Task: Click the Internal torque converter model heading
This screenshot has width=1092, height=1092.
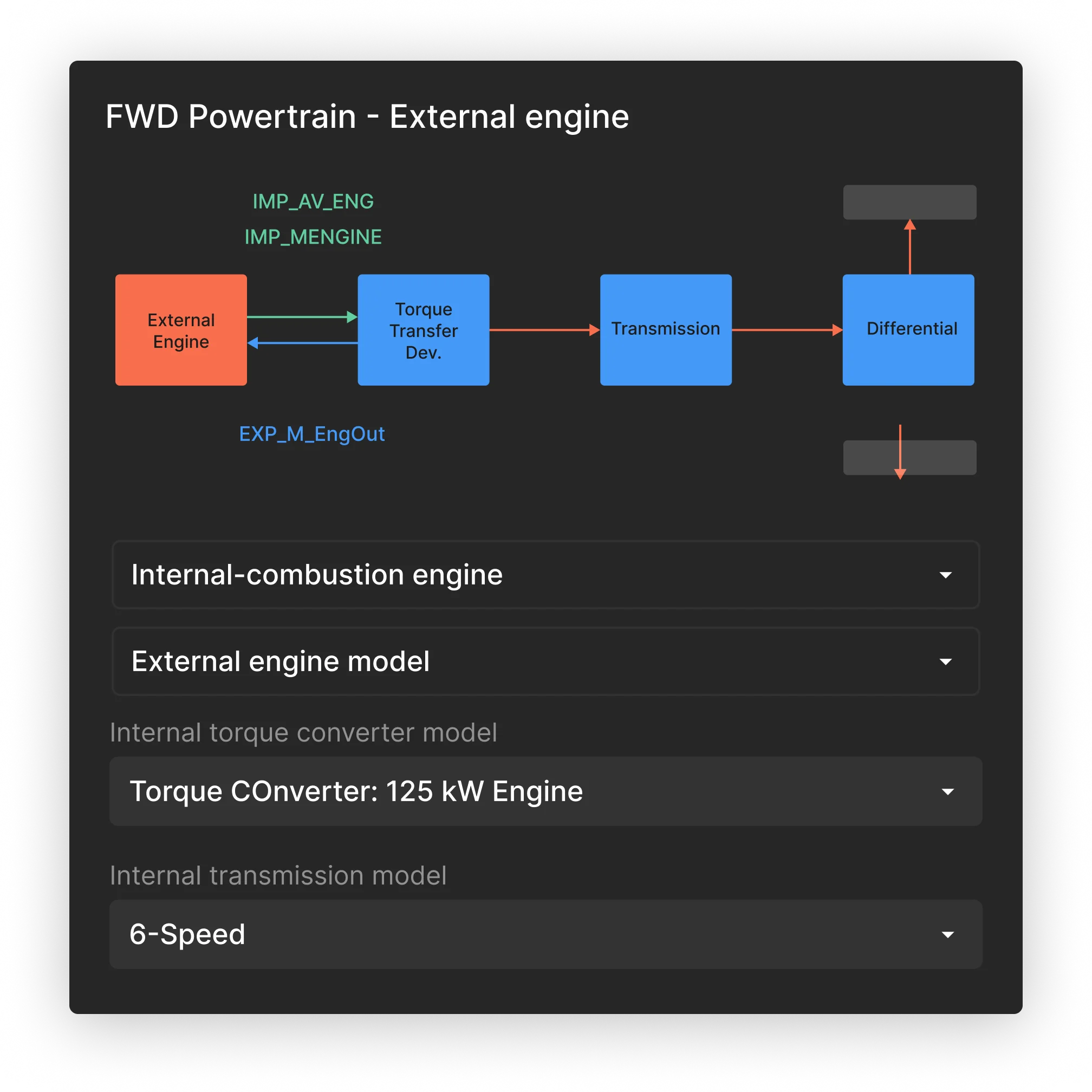Action: click(304, 732)
